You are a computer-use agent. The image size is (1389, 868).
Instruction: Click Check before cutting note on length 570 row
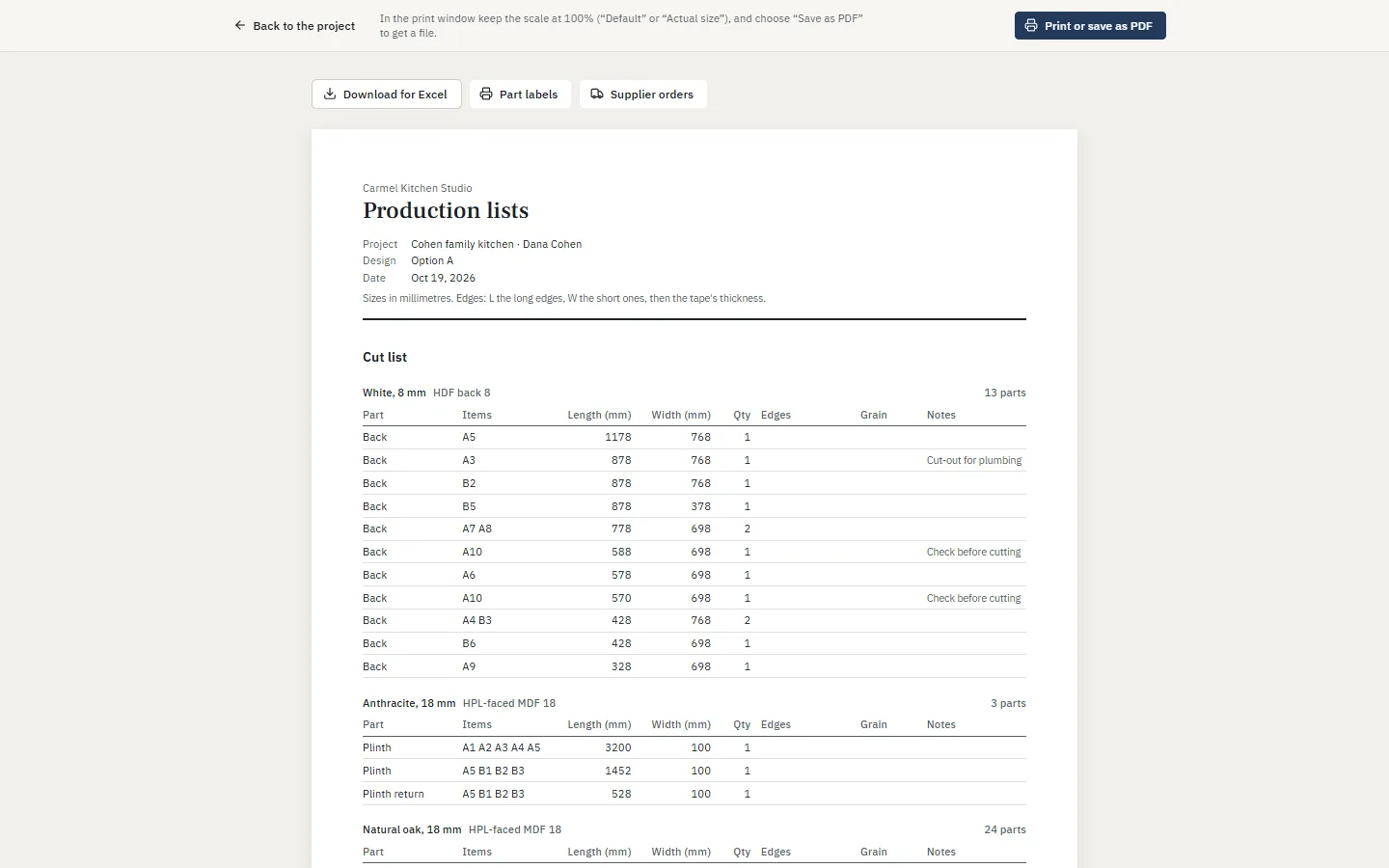pos(974,598)
